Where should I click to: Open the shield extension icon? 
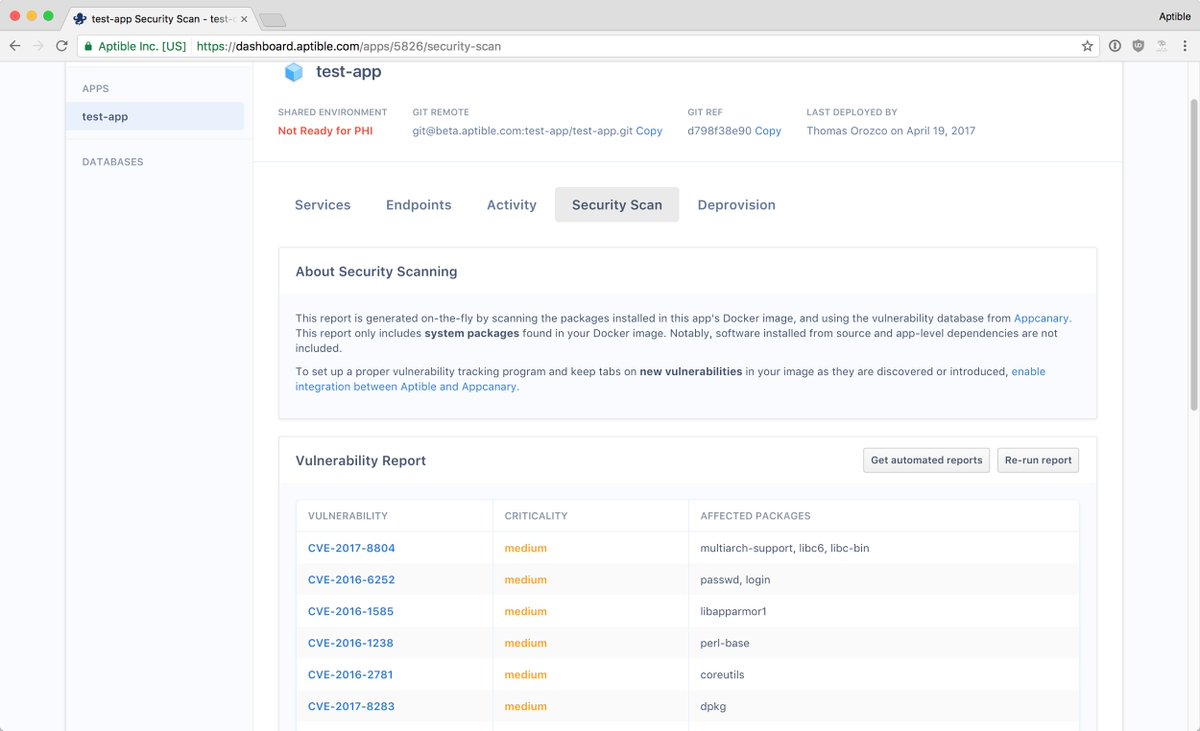(x=1138, y=46)
